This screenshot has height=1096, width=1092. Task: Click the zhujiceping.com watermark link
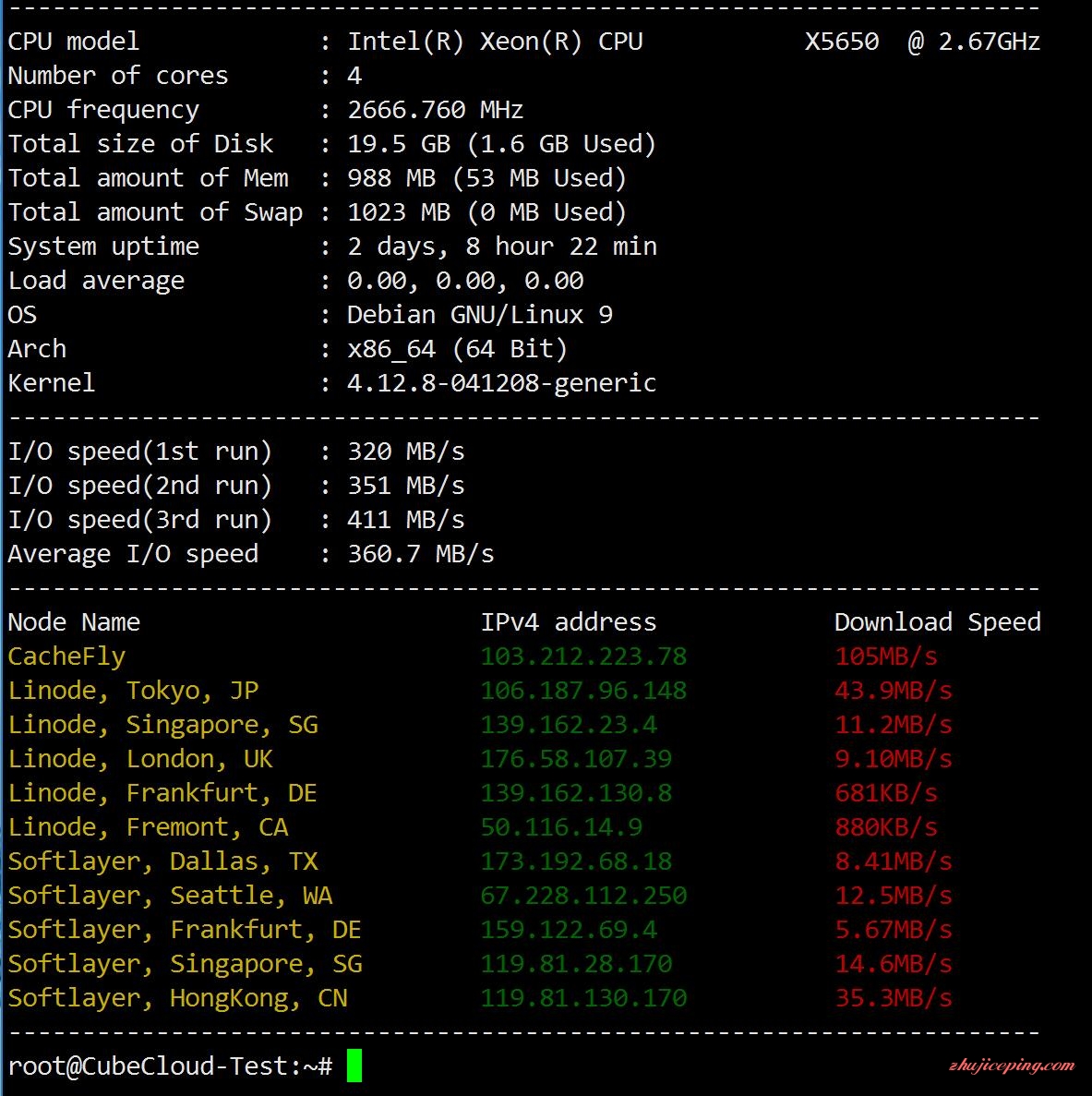pos(1012,1066)
